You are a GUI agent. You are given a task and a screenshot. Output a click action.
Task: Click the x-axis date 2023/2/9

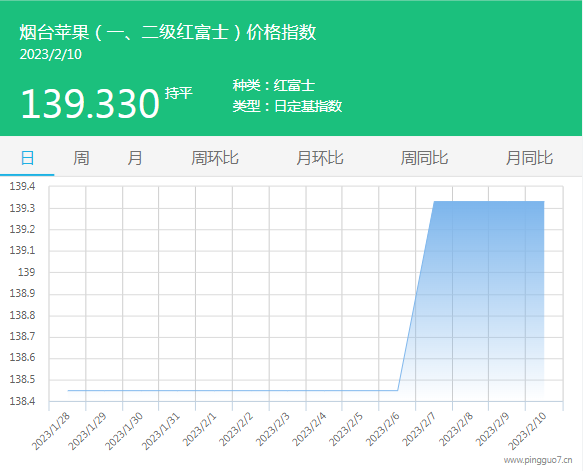click(493, 429)
